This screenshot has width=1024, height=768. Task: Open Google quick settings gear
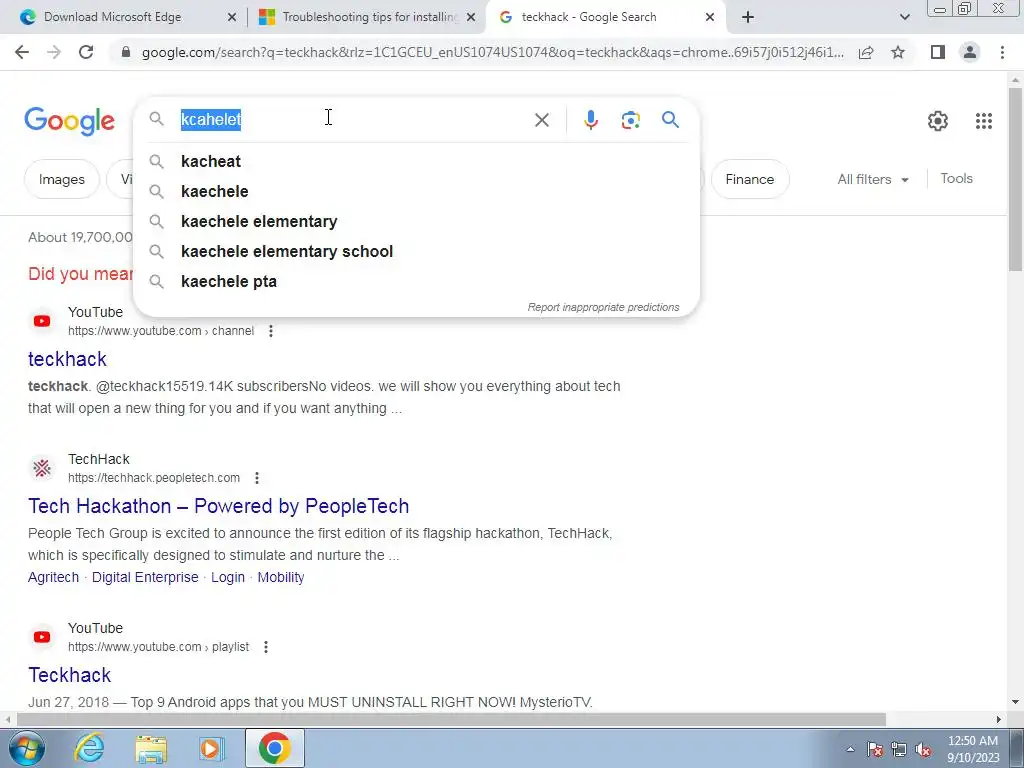coord(938,121)
